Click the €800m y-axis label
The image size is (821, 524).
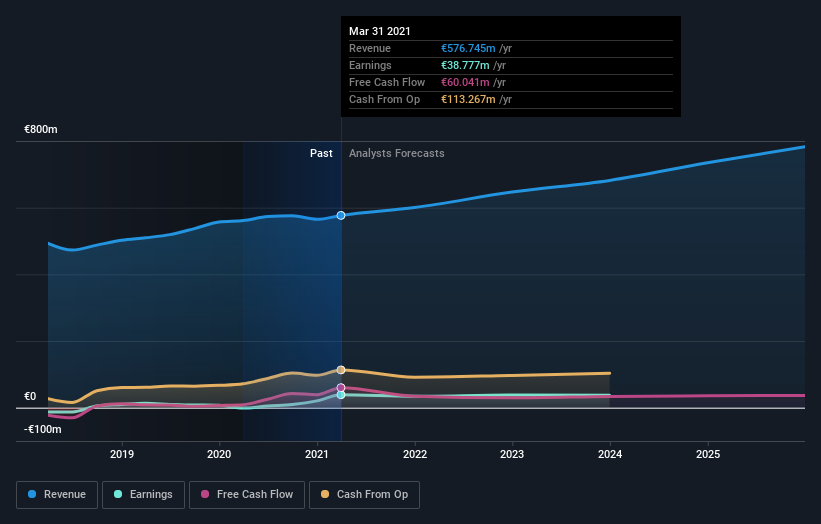[41, 129]
